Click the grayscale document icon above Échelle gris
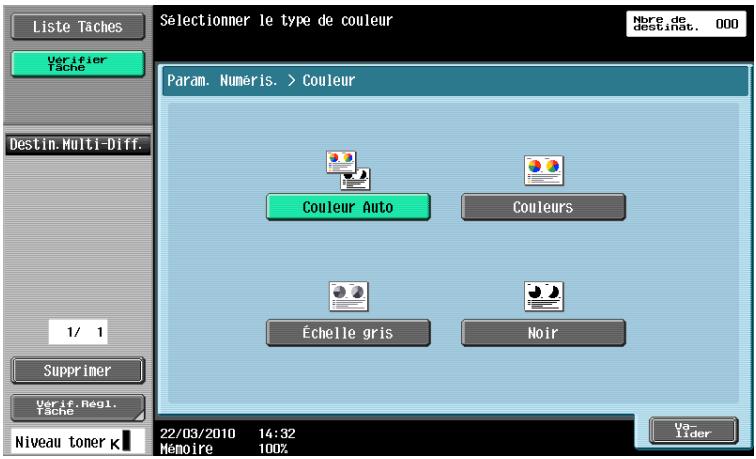The image size is (756, 459). (349, 296)
